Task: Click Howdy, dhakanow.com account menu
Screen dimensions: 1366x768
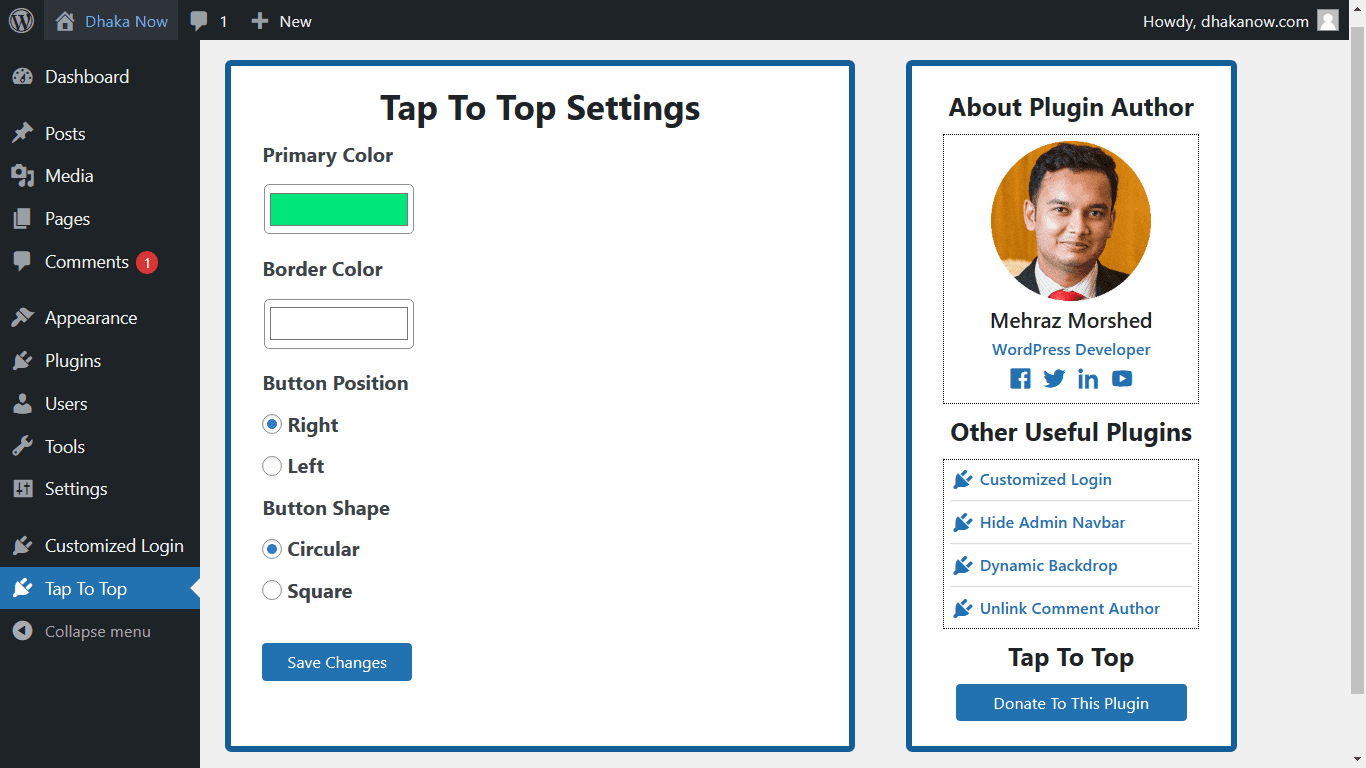Action: click(x=1240, y=21)
